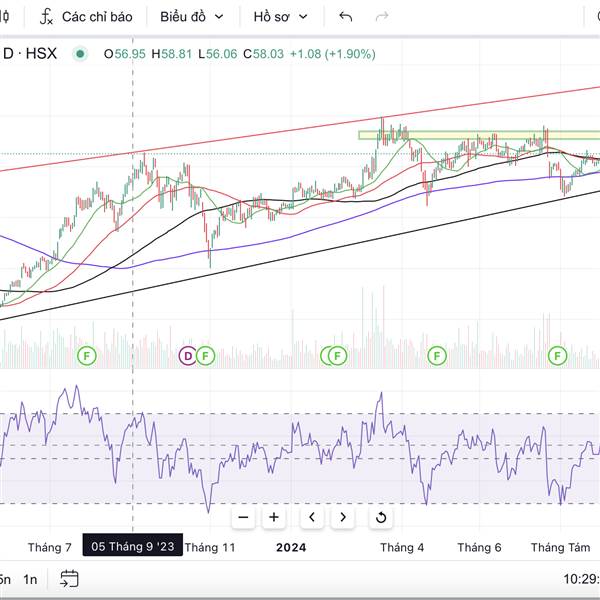Viewport: 600px width, 600px height.
Task: Open the go-to-date calendar icon
Action: (69, 578)
